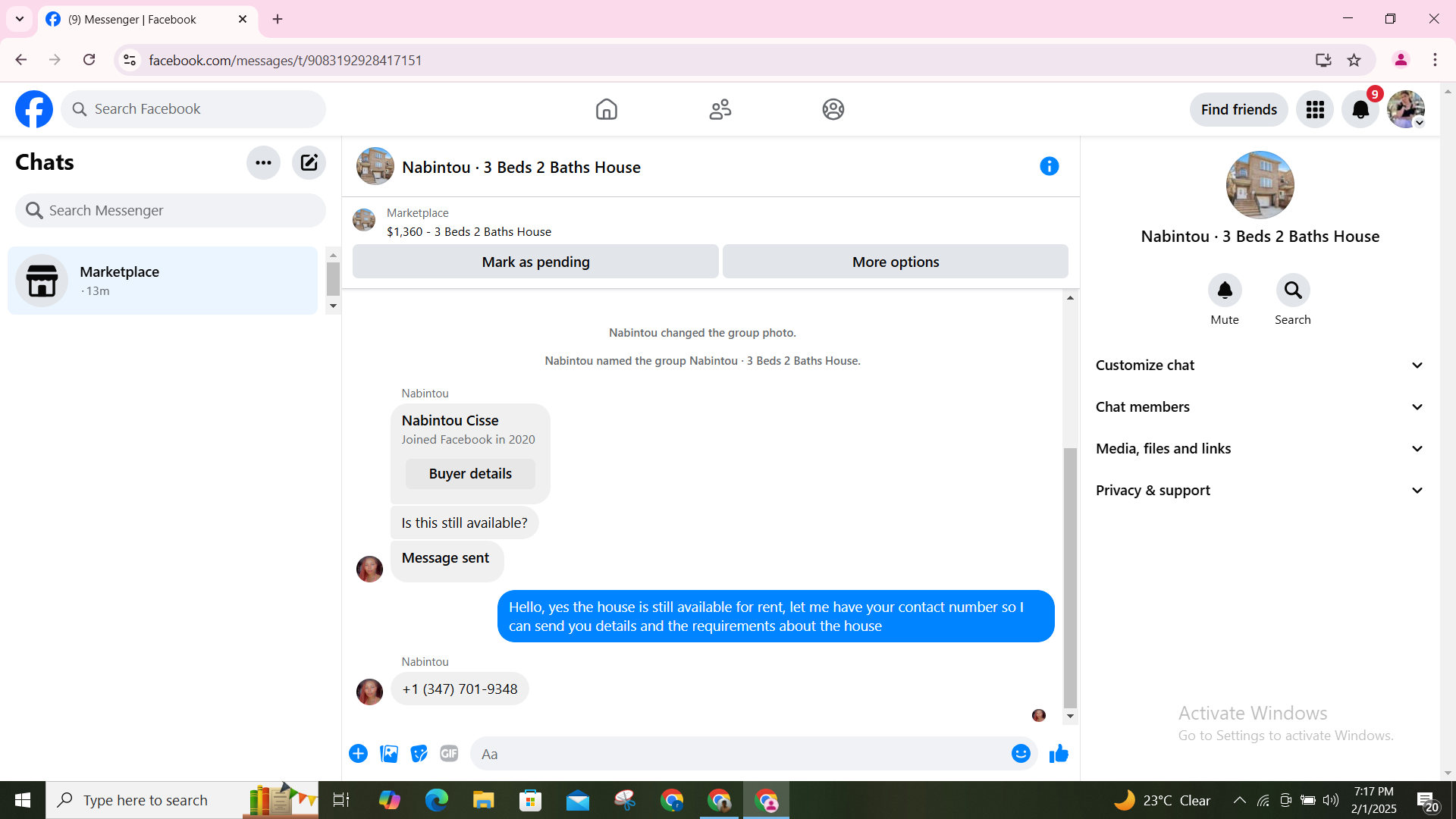Open more actions plus icon
Viewport: 1456px width, 819px height.
358,754
